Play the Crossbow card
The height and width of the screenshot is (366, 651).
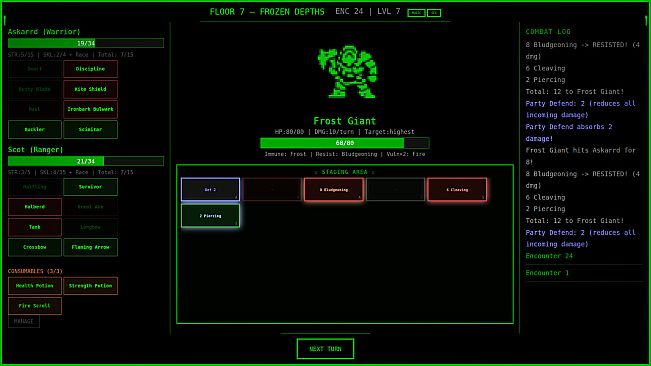pyautogui.click(x=35, y=247)
